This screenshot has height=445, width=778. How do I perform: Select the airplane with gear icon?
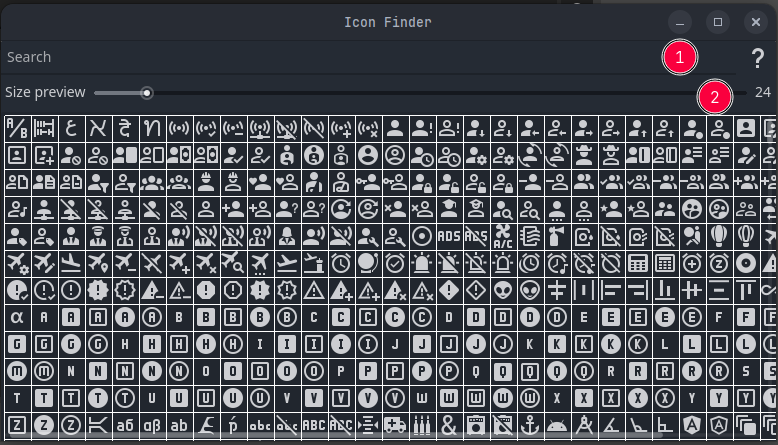(x=17, y=263)
